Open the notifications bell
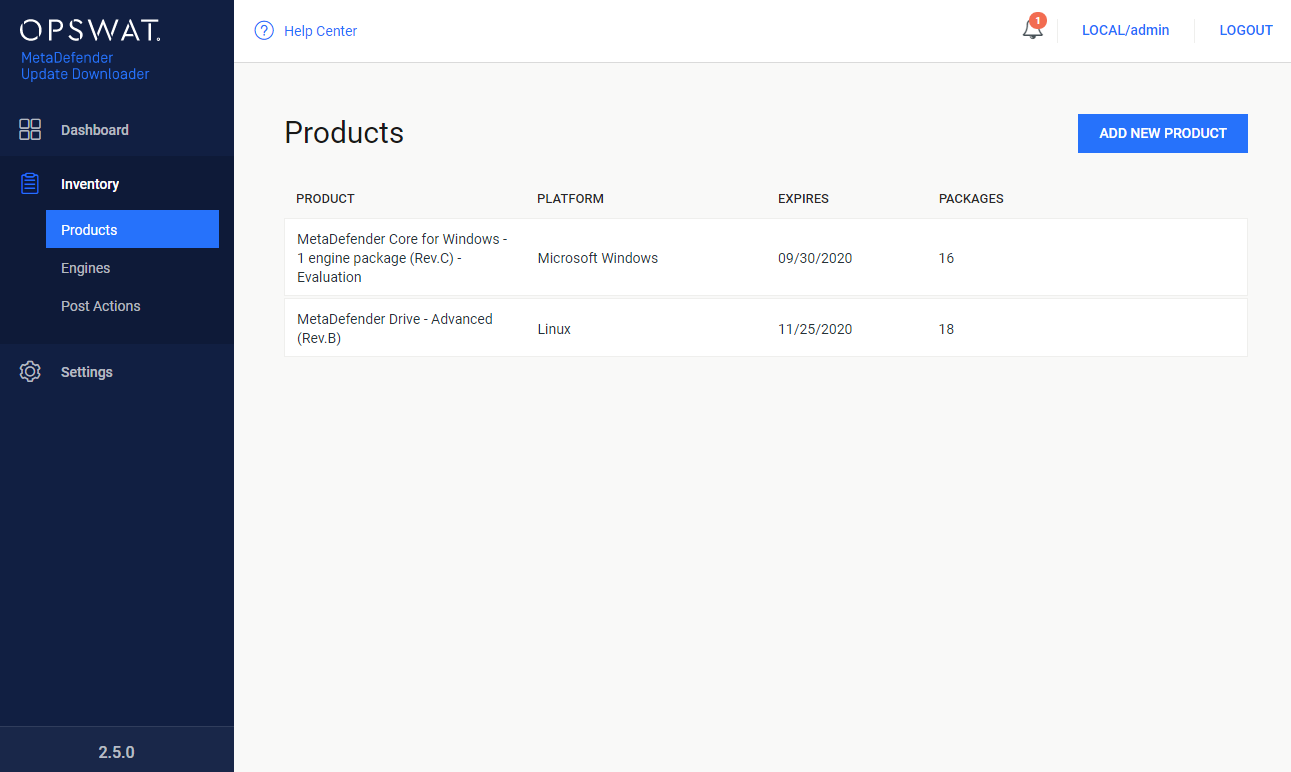1291x772 pixels. point(1032,29)
